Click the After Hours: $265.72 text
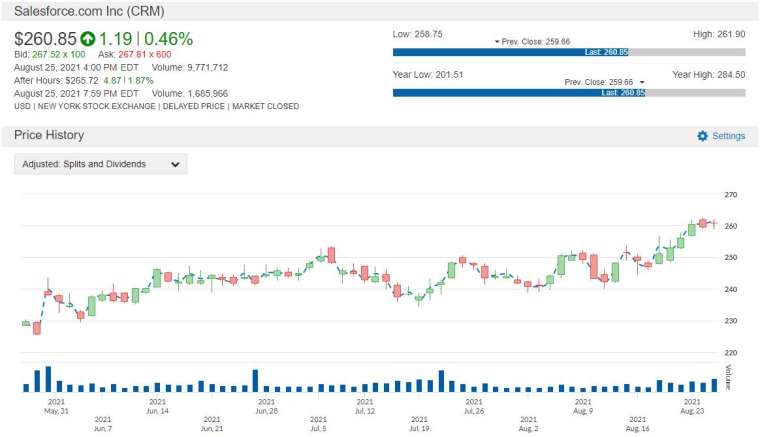The width and height of the screenshot is (760, 437). (x=56, y=81)
